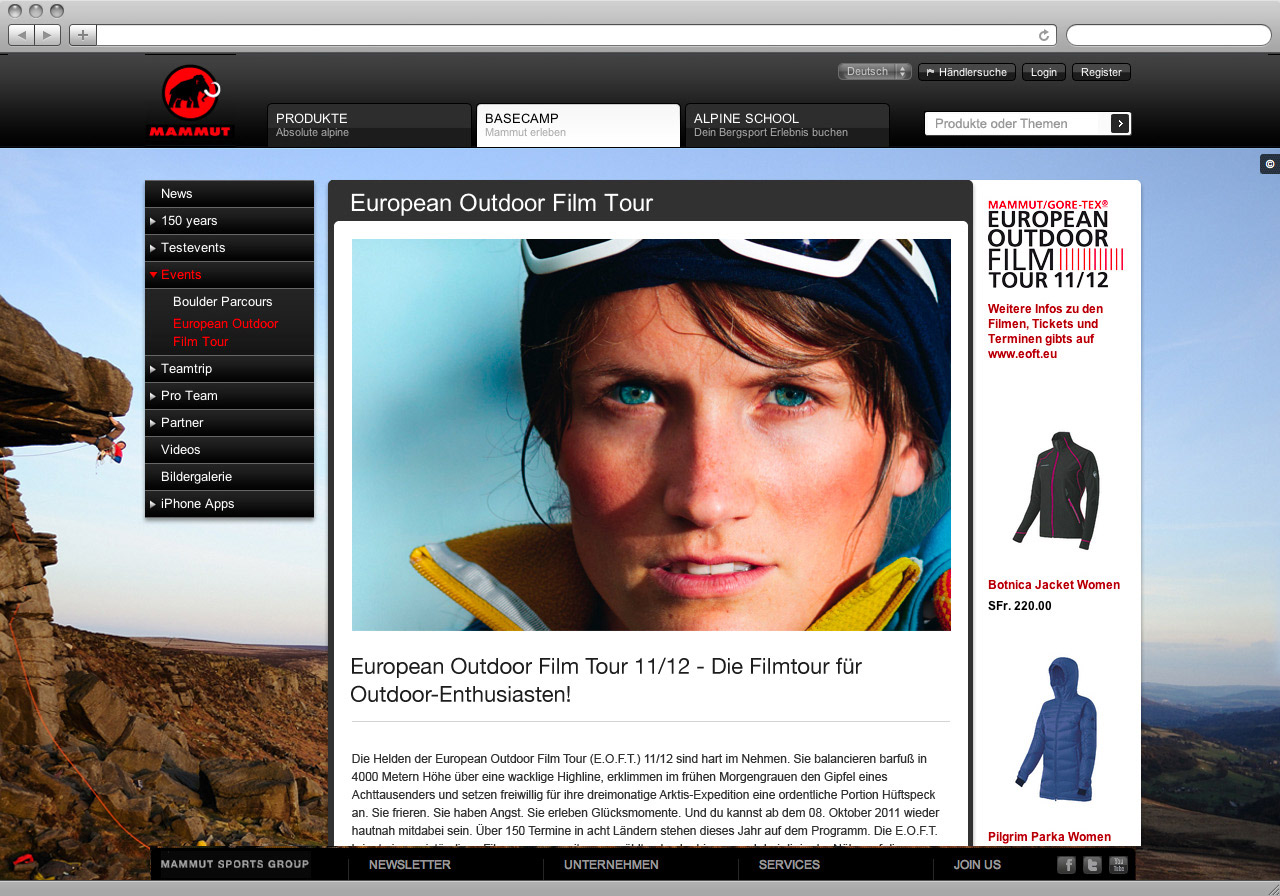This screenshot has width=1280, height=896.
Task: Open Mammut Facebook page icon
Action: coord(1066,865)
